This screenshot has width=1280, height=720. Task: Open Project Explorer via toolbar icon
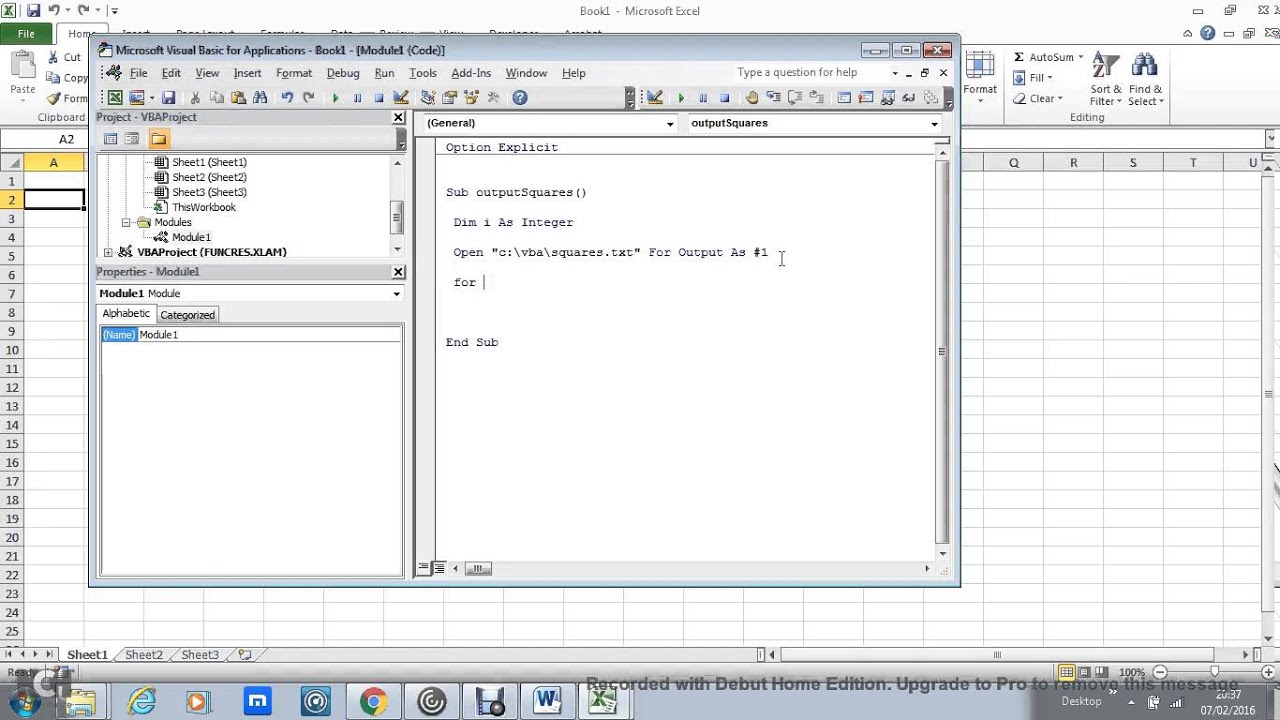coord(428,98)
